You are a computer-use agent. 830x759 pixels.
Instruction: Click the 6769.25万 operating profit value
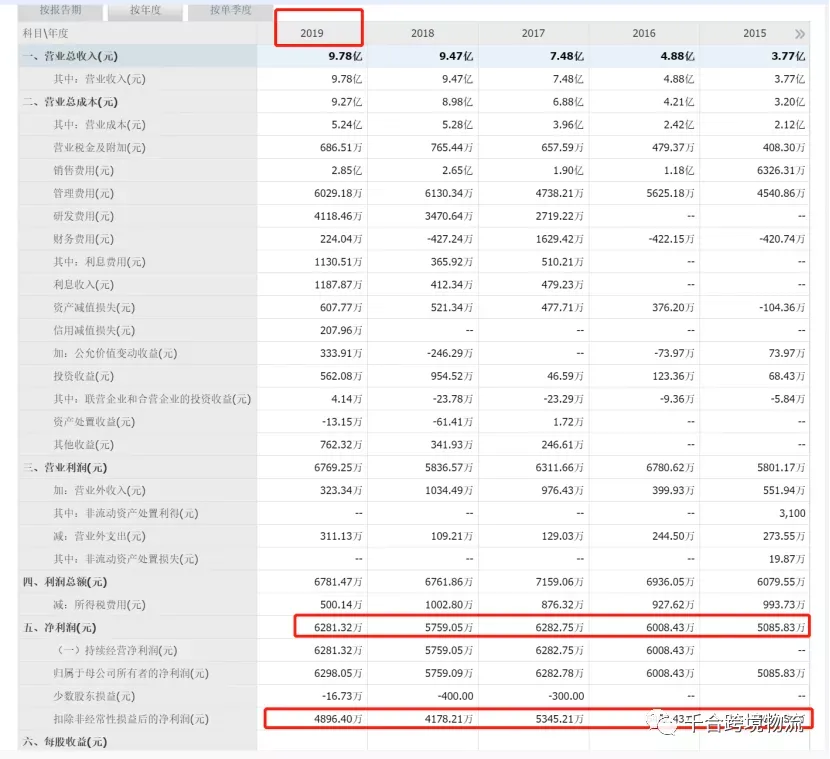click(338, 467)
